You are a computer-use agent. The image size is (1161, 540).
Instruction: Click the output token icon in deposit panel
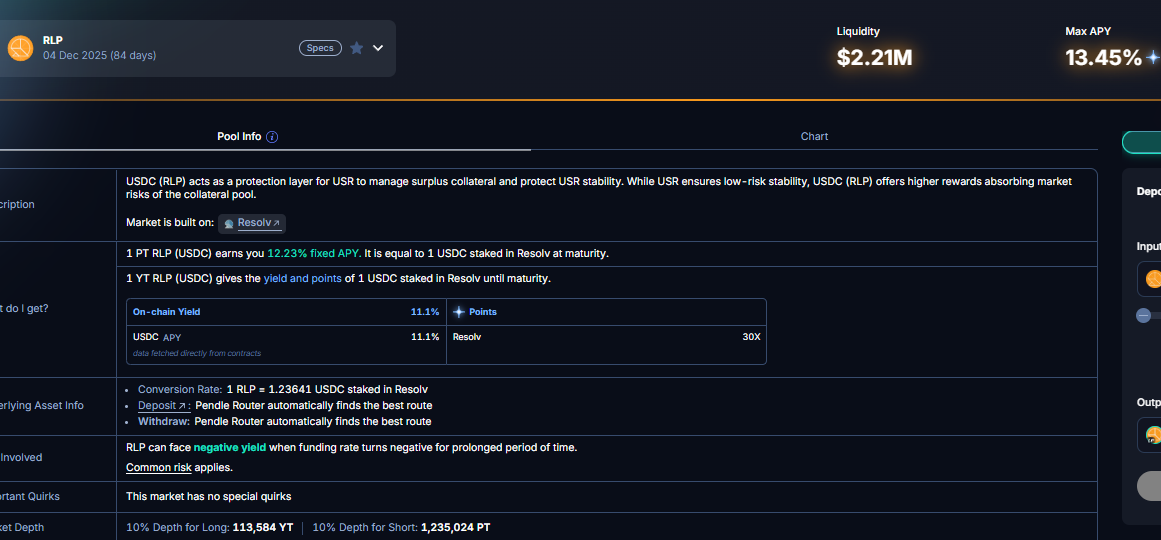point(1153,435)
